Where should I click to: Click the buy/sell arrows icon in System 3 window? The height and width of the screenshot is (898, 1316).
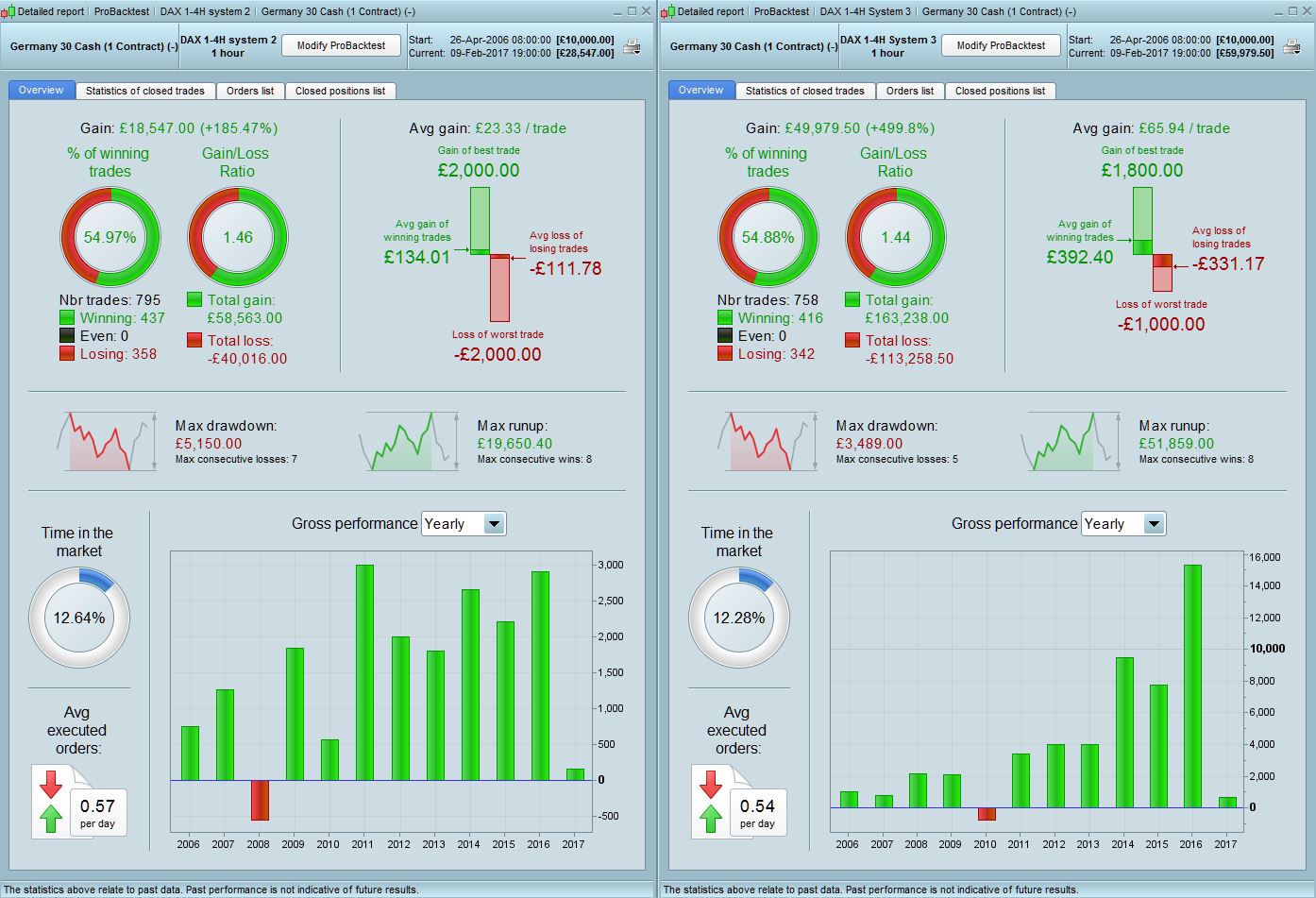[712, 801]
